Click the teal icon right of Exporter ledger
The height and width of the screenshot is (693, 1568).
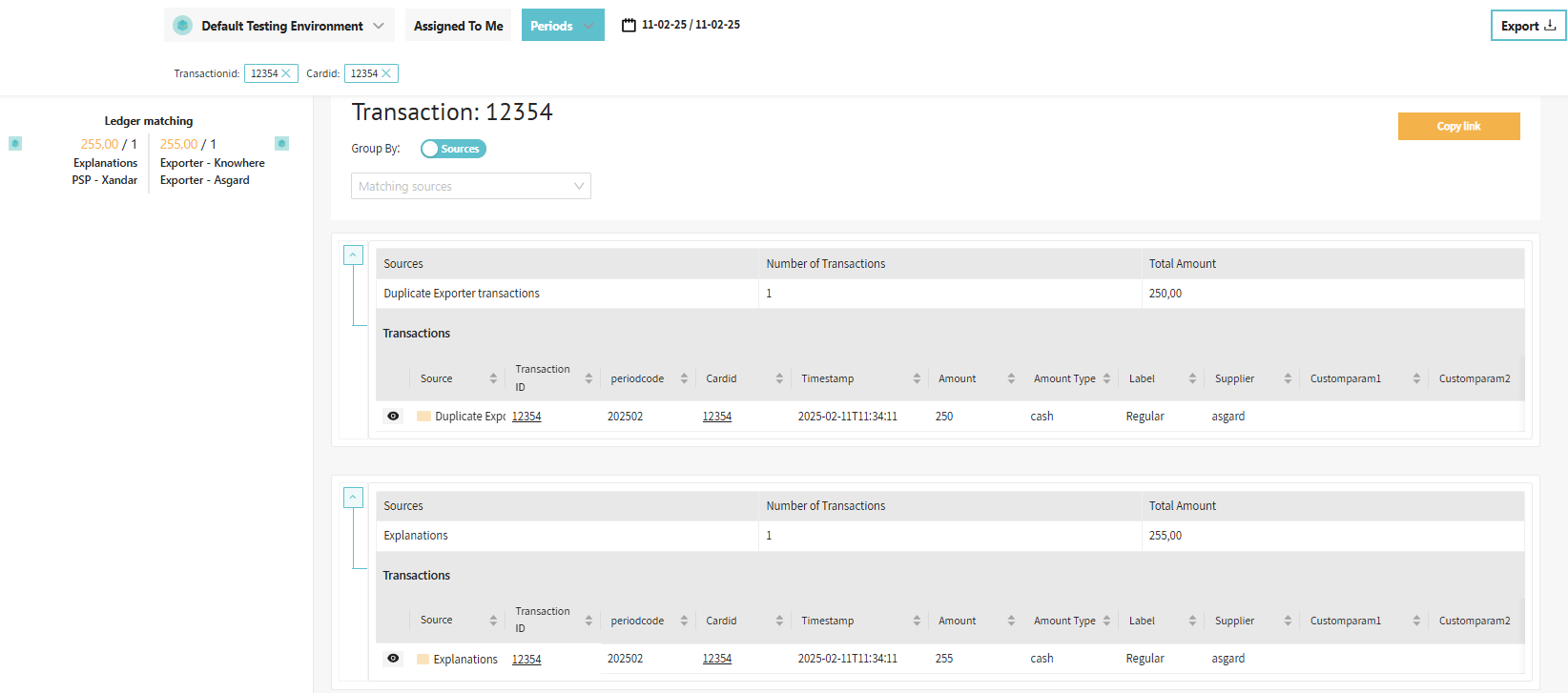[281, 144]
